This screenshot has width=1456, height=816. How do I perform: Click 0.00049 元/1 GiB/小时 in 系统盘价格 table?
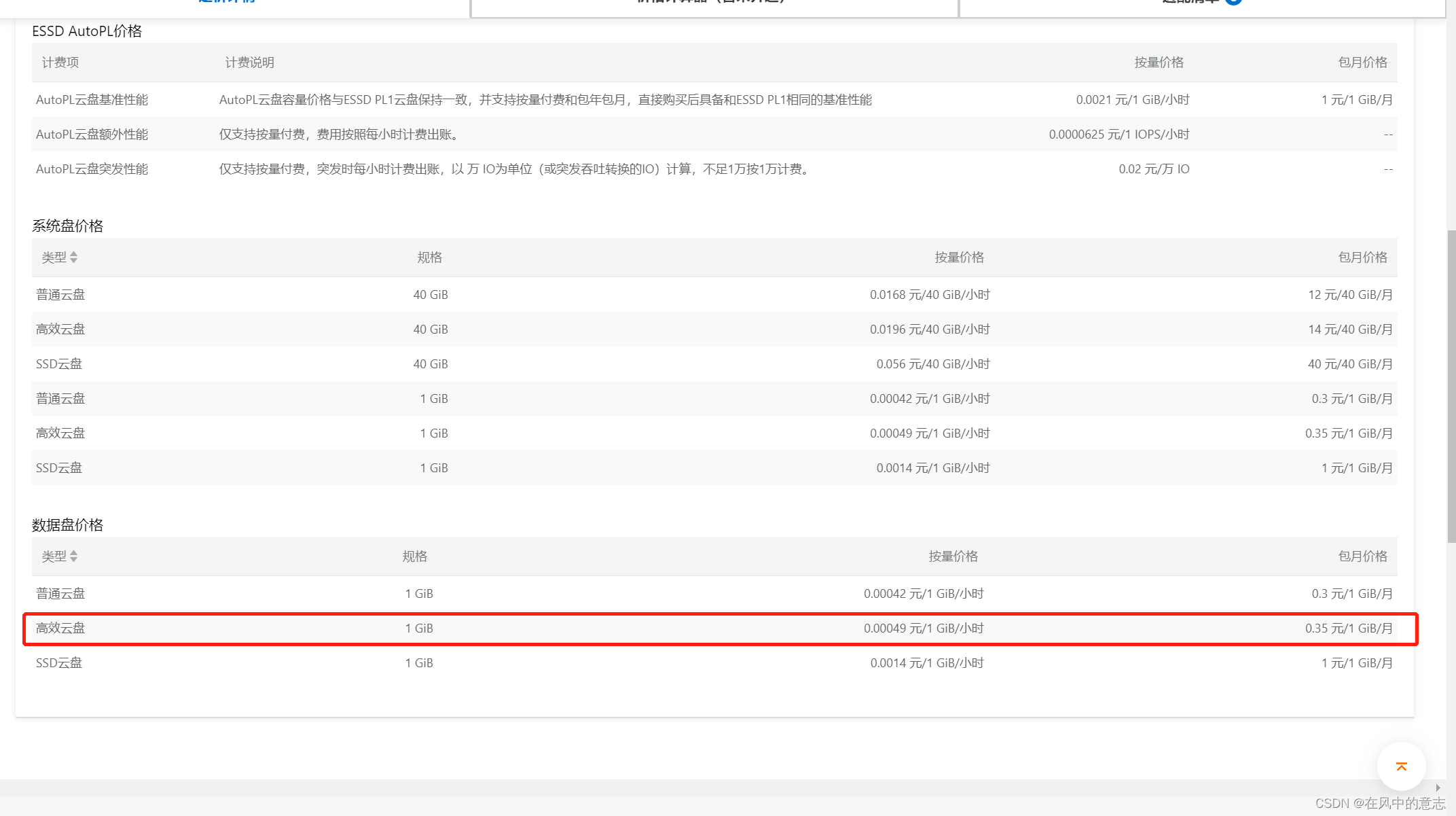click(930, 433)
